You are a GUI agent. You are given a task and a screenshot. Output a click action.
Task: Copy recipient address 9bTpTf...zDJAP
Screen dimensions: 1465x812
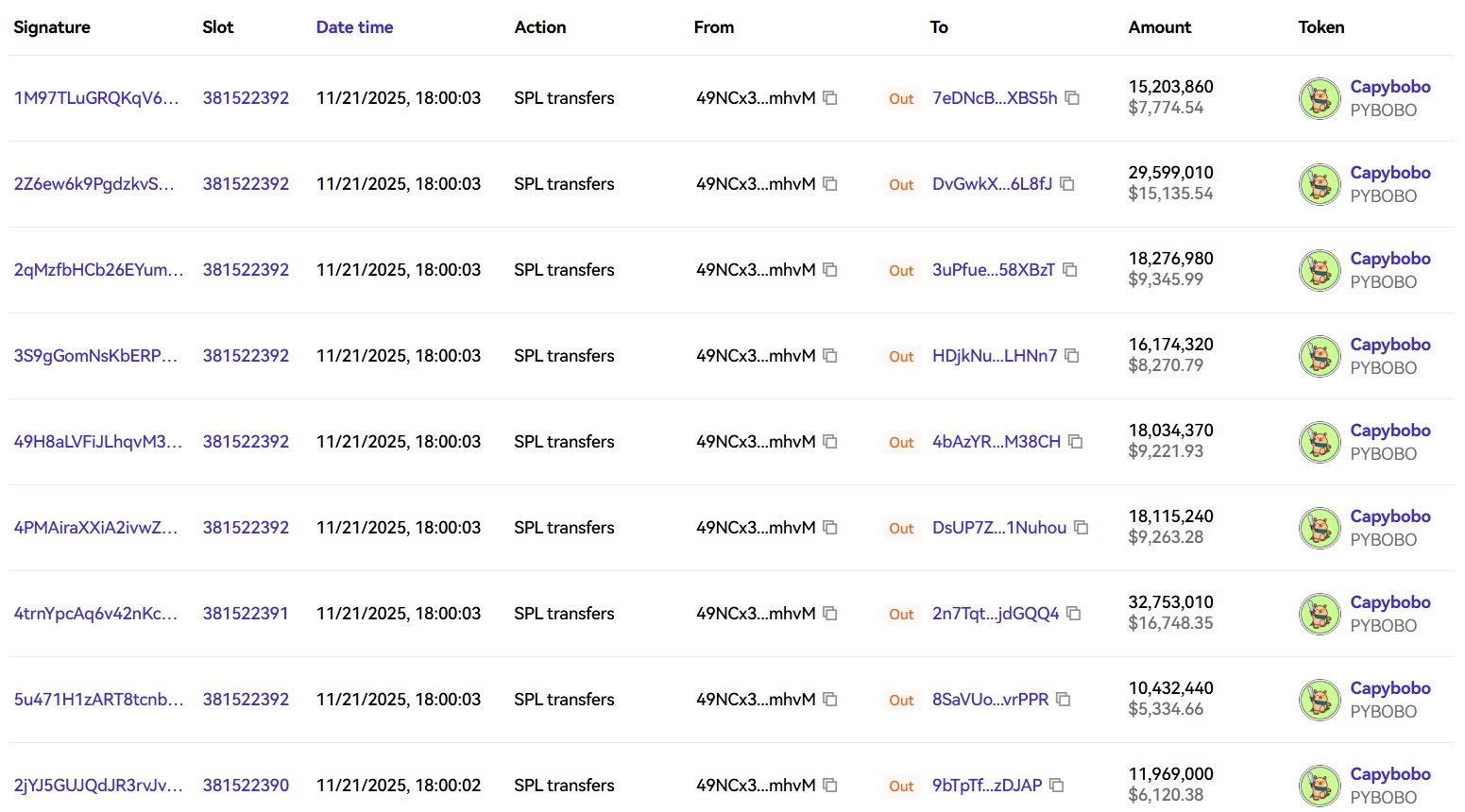(1057, 786)
